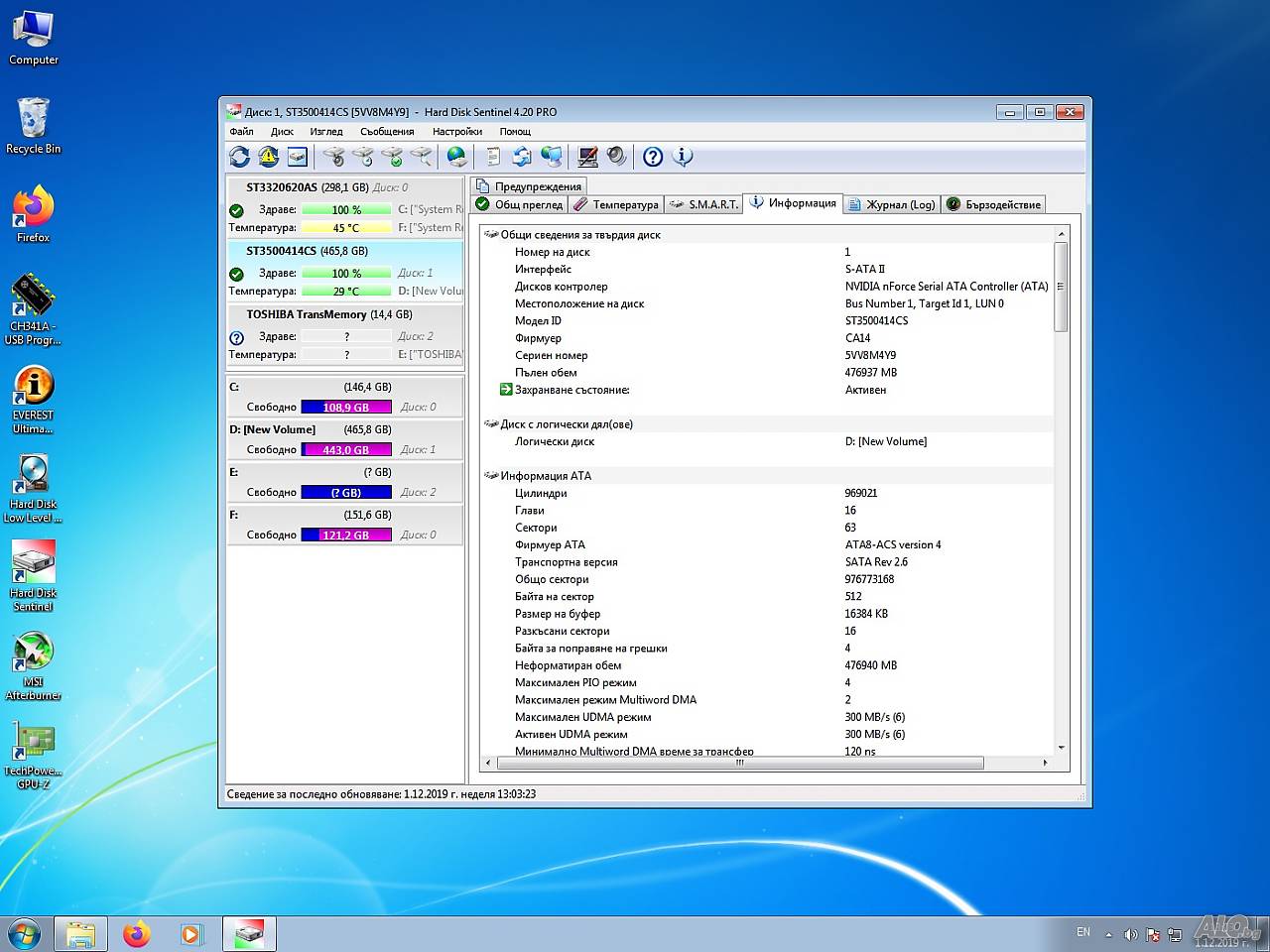Open the media player taskbar button
The width and height of the screenshot is (1270, 952).
(x=192, y=933)
